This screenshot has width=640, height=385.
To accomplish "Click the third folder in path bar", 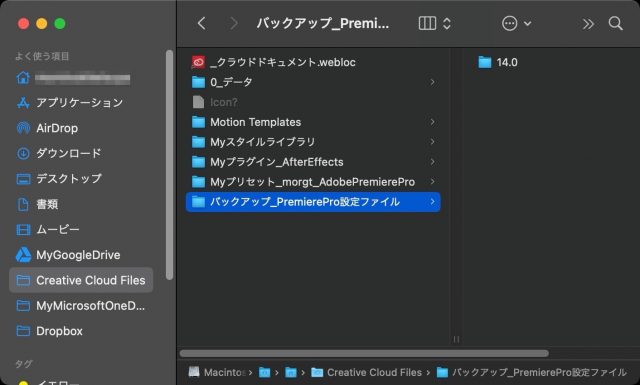I will (291, 372).
